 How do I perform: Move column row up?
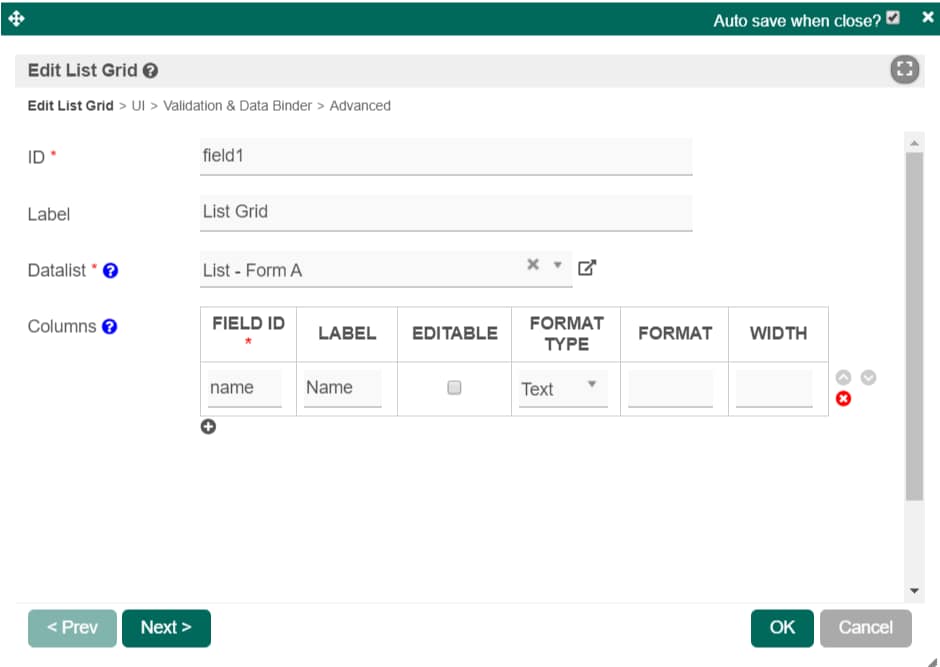(843, 377)
